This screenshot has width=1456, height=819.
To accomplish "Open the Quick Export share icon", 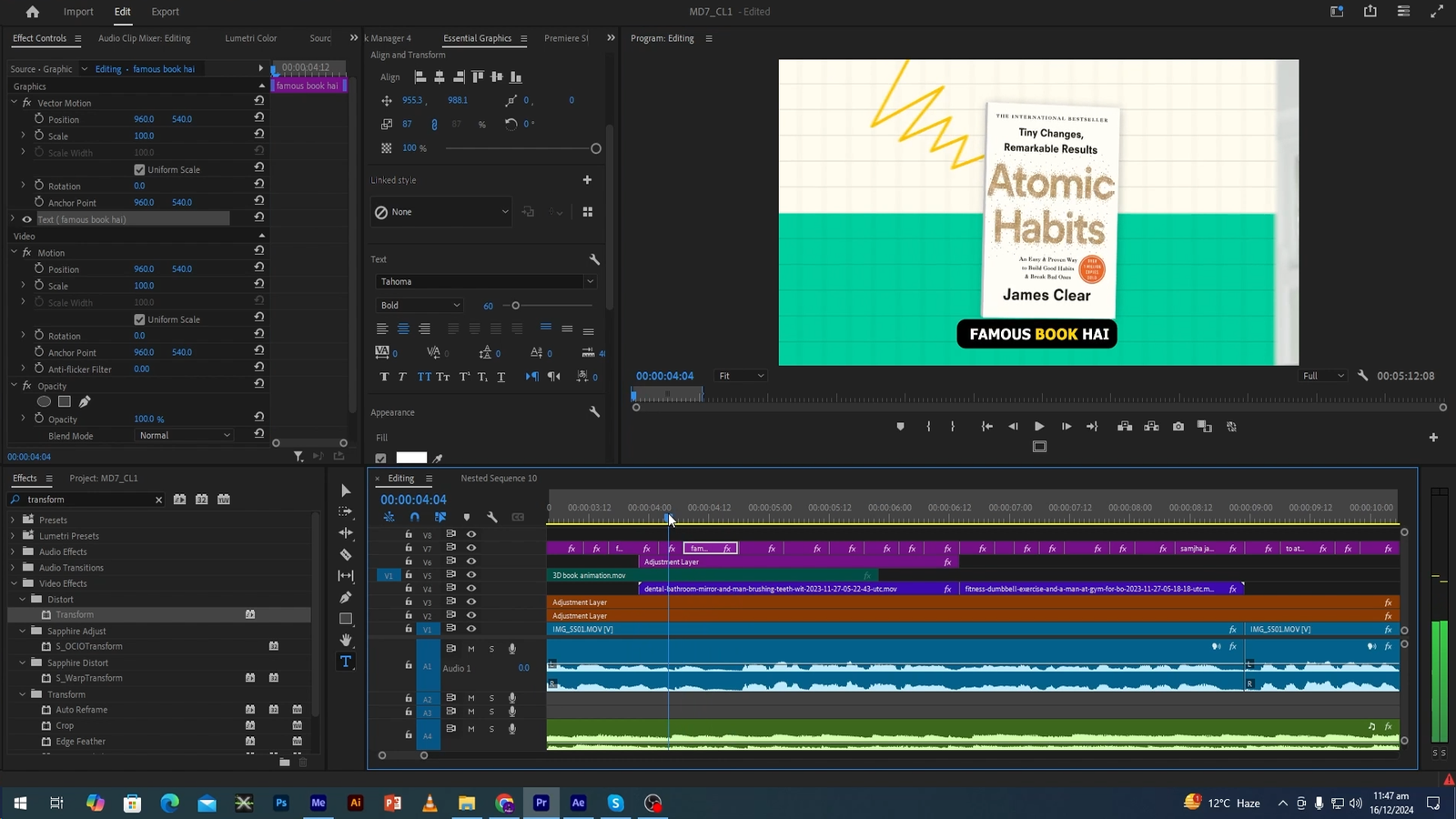I will 1370,12.
